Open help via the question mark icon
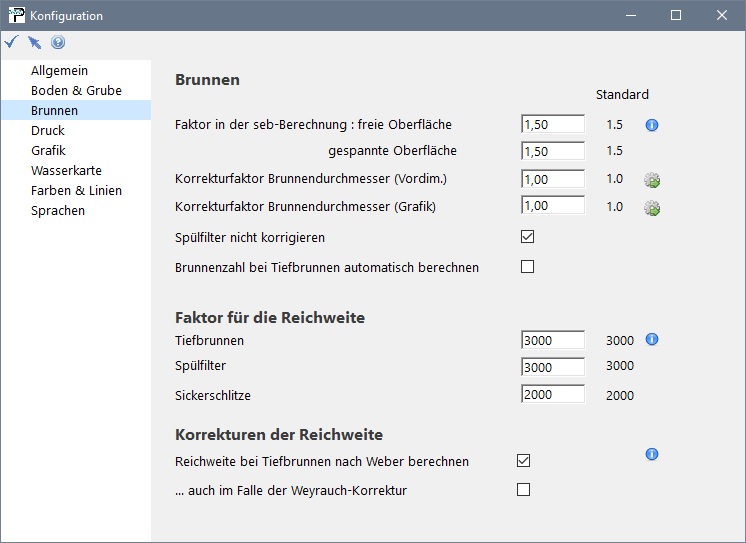 (x=58, y=43)
